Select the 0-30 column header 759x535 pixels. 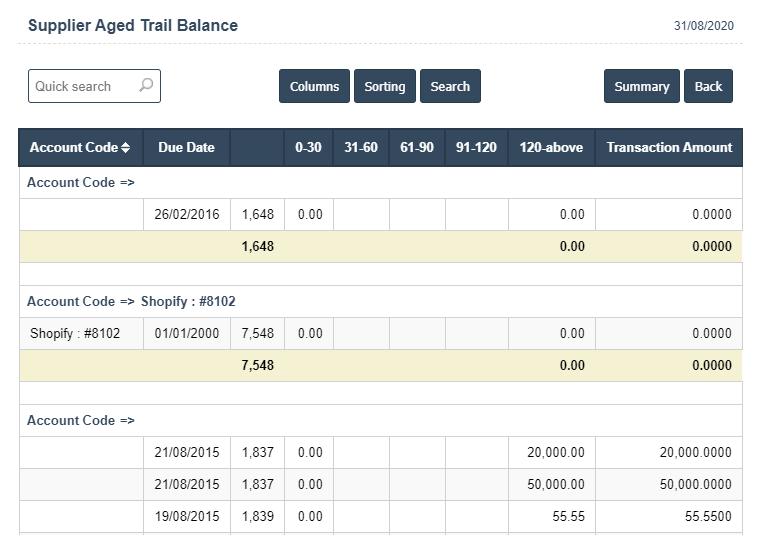[x=308, y=147]
